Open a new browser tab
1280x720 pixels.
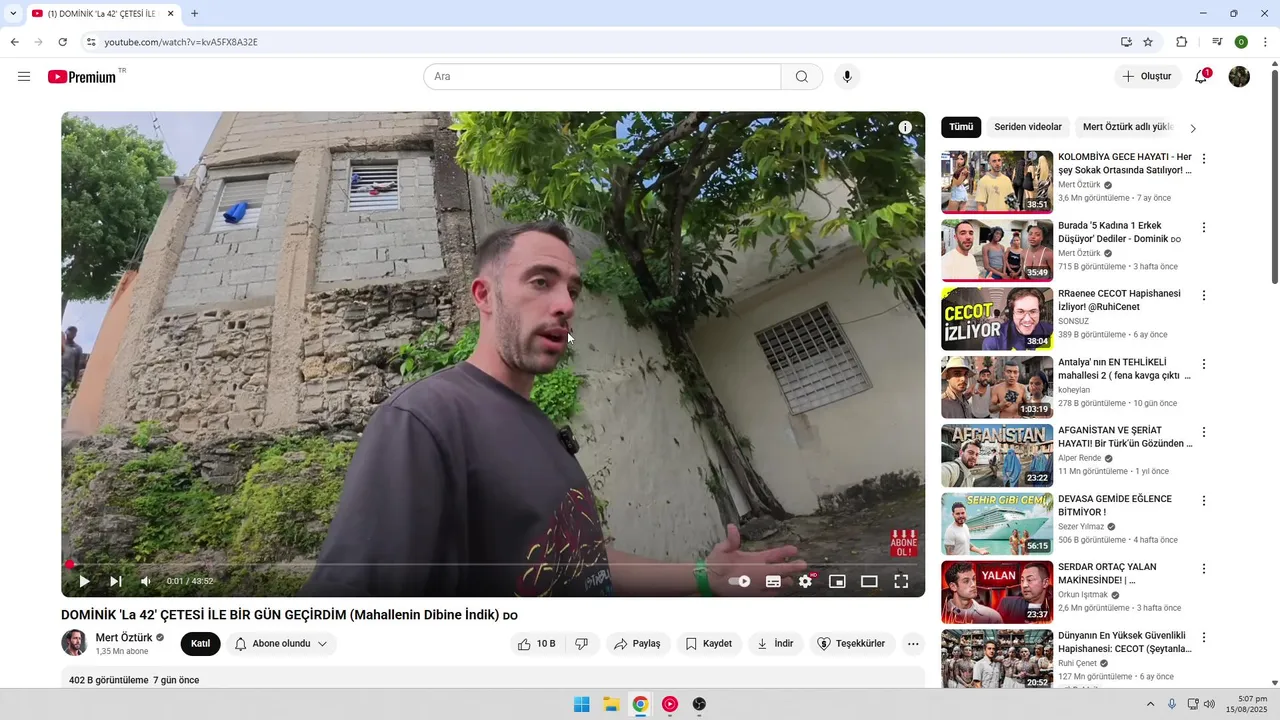pos(194,14)
